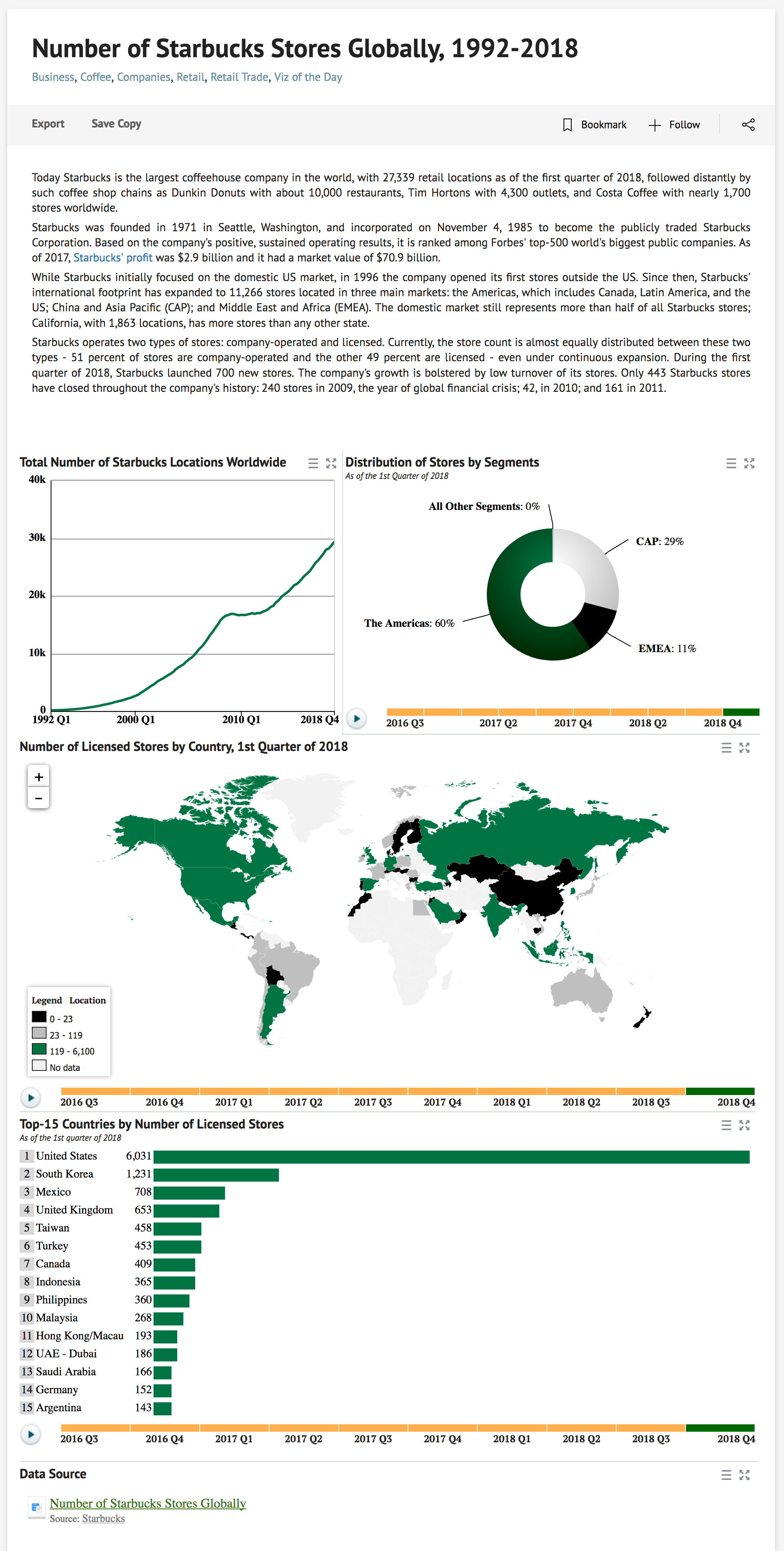Open Number of Starbucks Stores Globally dataset link
This screenshot has width=784, height=1551.
coord(148,1504)
